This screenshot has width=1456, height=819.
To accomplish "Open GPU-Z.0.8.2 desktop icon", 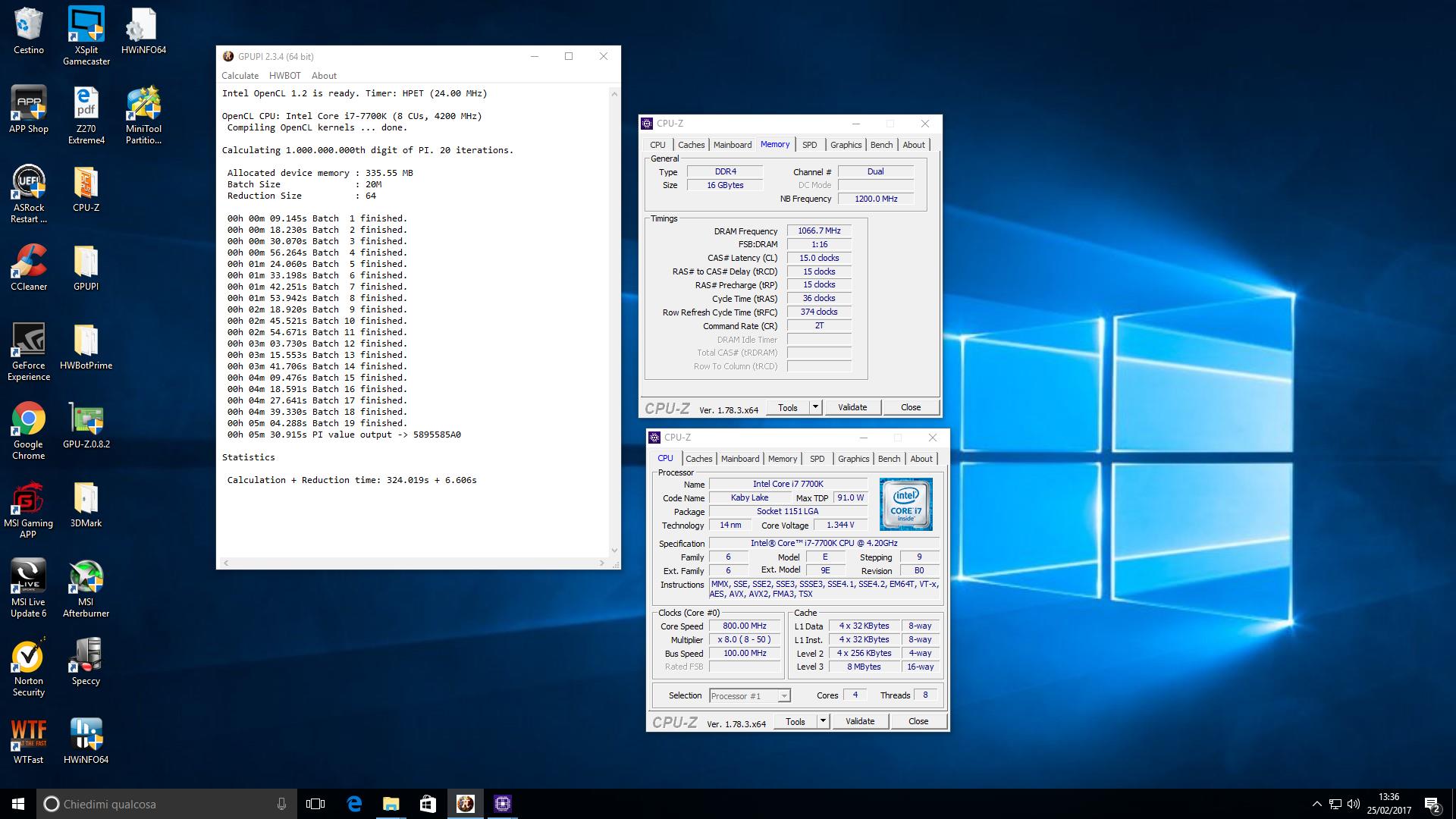I will coord(86,425).
